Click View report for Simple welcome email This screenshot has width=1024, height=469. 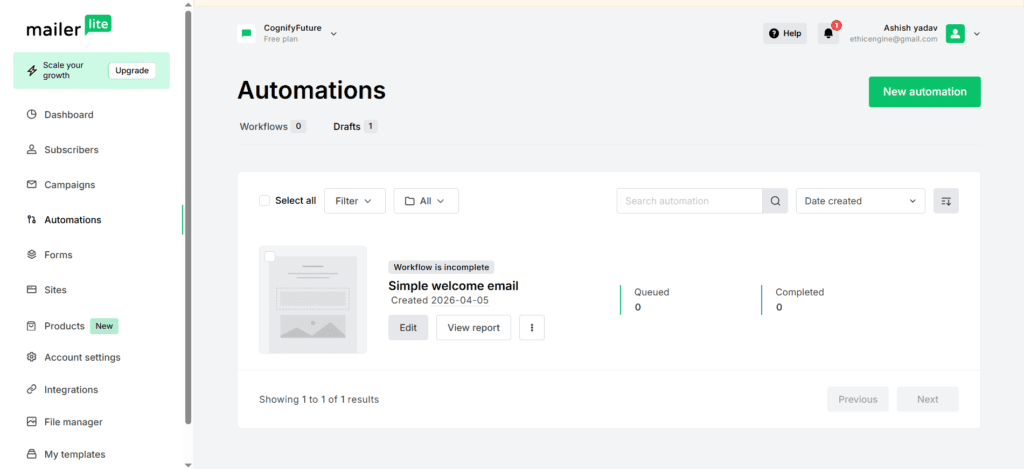pyautogui.click(x=473, y=328)
